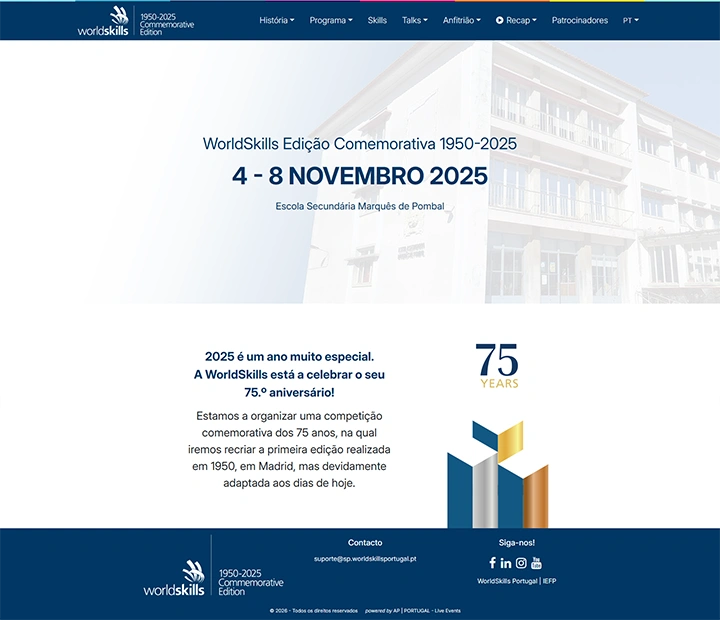This screenshot has width=720, height=620.
Task: Open the YouTube channel icon
Action: pos(536,563)
